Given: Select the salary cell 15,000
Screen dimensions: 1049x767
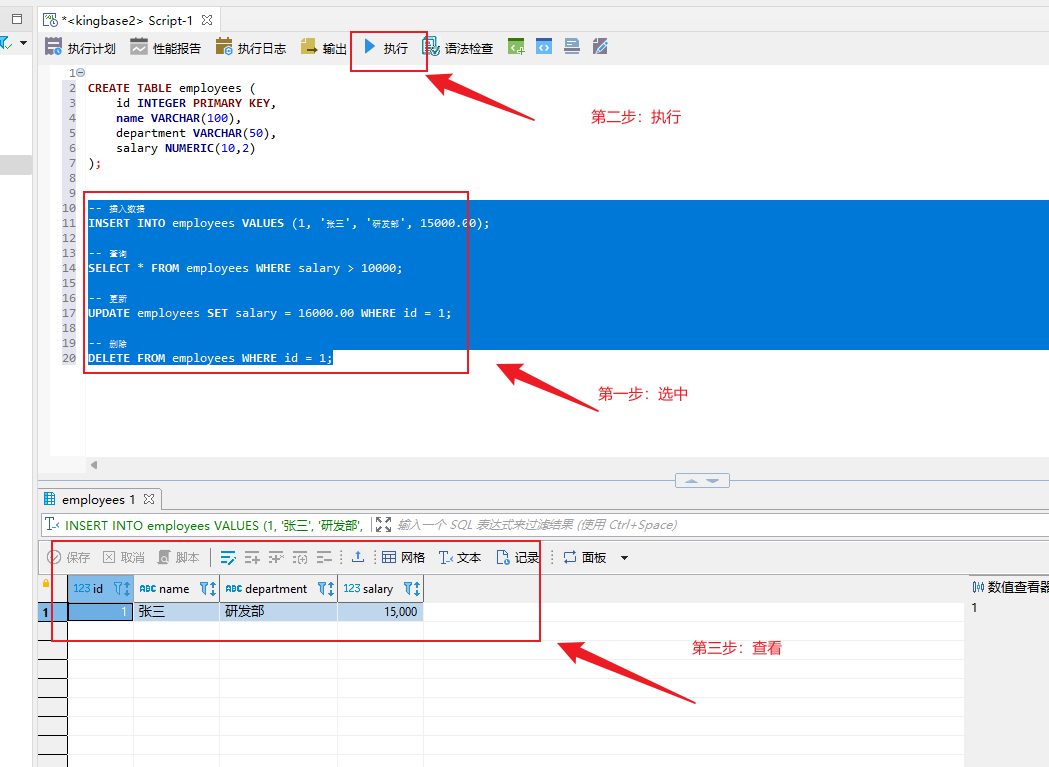Looking at the screenshot, I should tap(380, 611).
